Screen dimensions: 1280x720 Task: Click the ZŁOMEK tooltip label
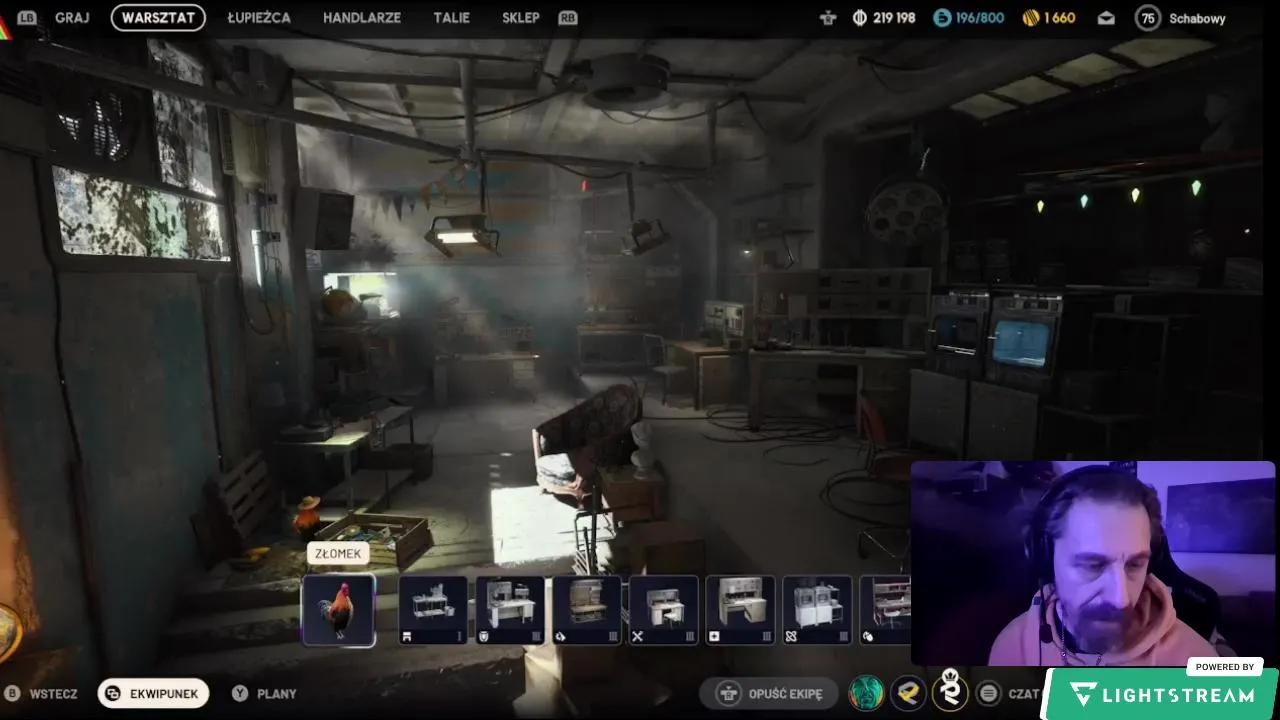click(338, 553)
